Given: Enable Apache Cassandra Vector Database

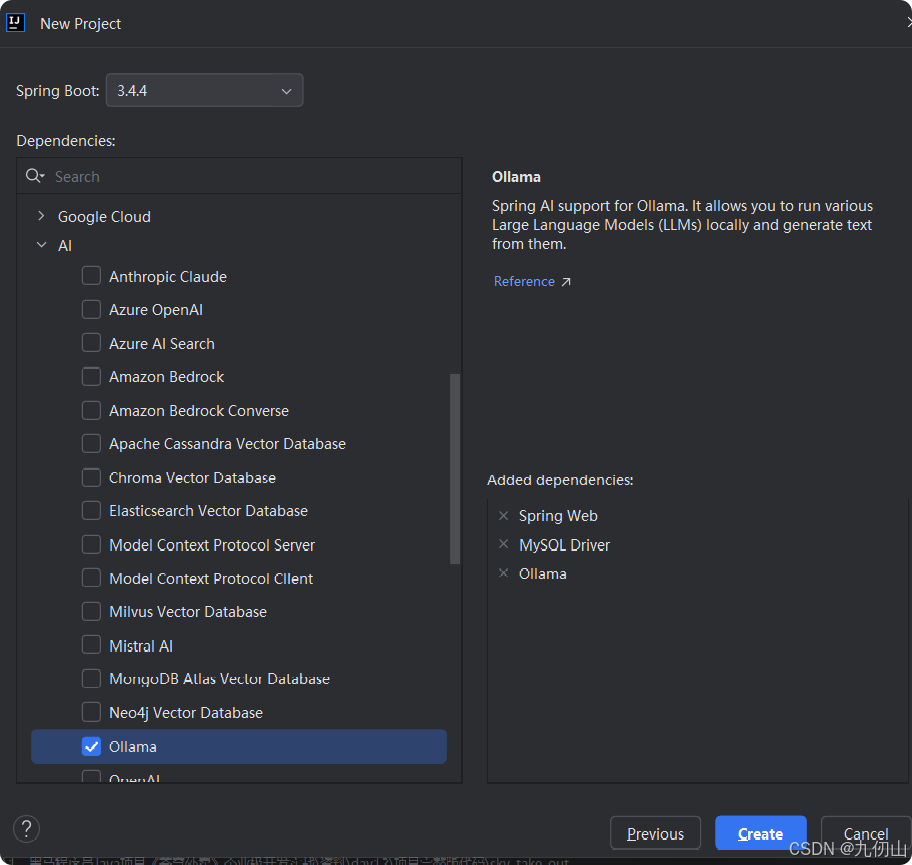Looking at the screenshot, I should (91, 443).
